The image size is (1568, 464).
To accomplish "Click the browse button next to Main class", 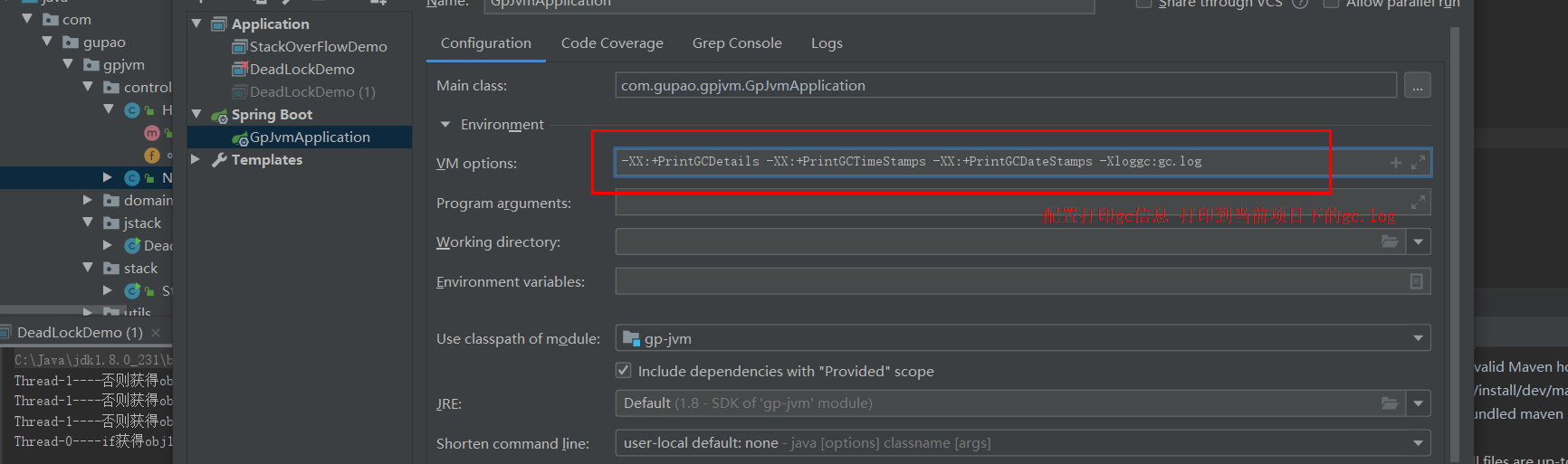I will pos(1418,86).
